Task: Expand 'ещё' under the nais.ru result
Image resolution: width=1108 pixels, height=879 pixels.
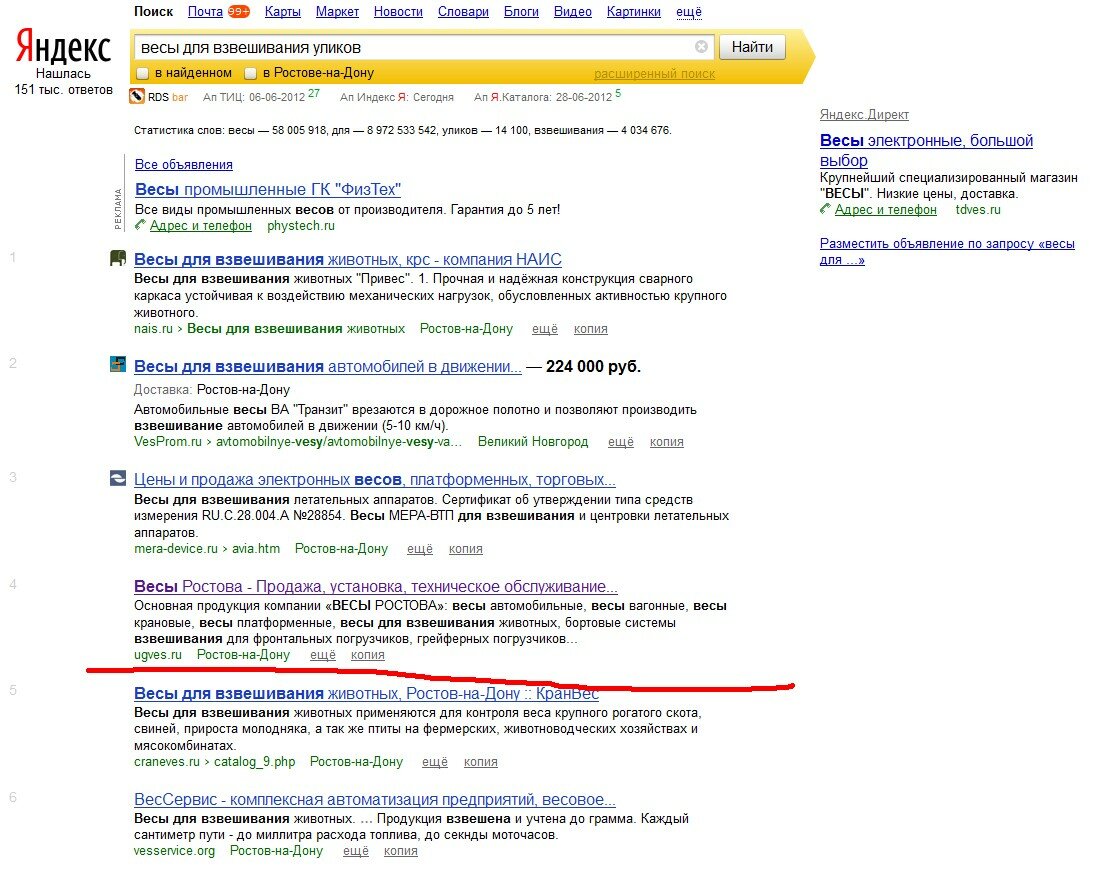Action: tap(545, 329)
